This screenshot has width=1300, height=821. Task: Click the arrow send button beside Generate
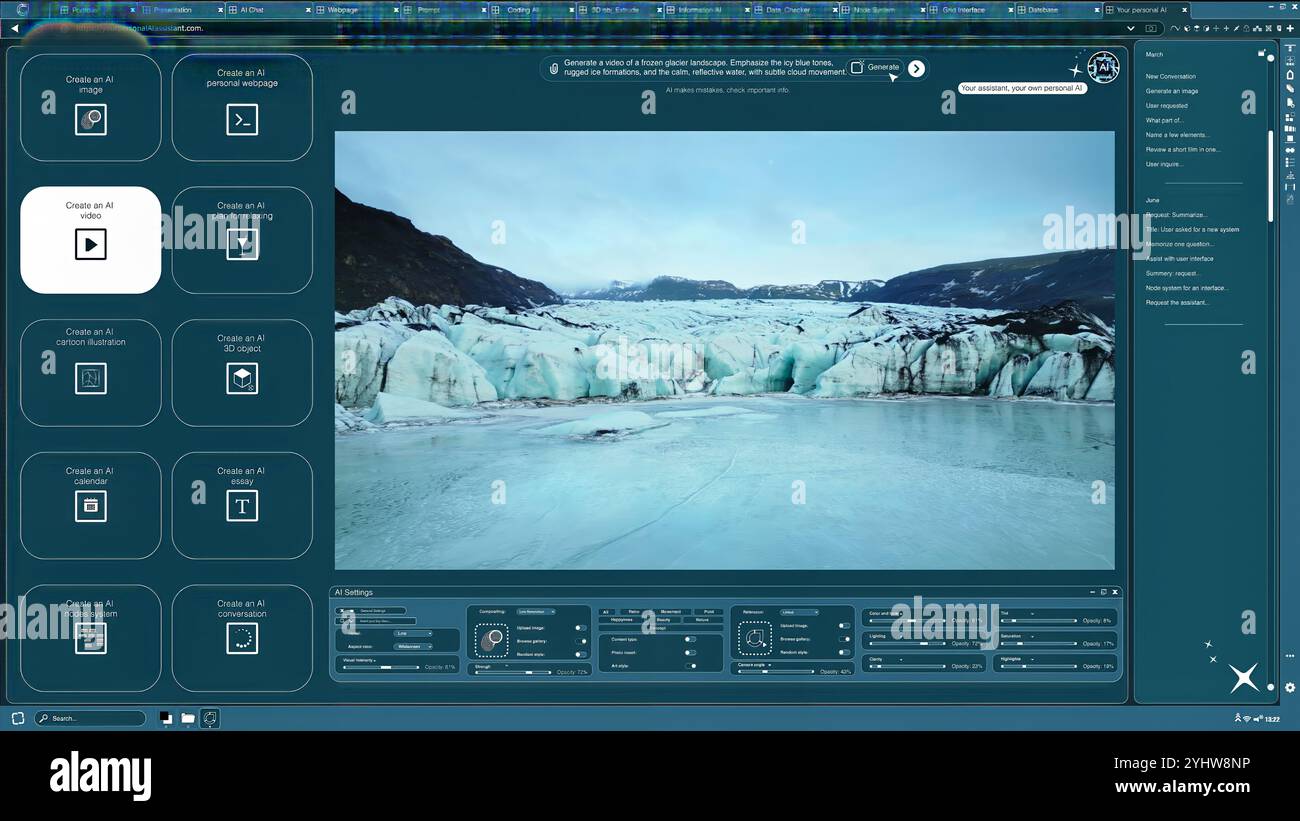pos(916,68)
